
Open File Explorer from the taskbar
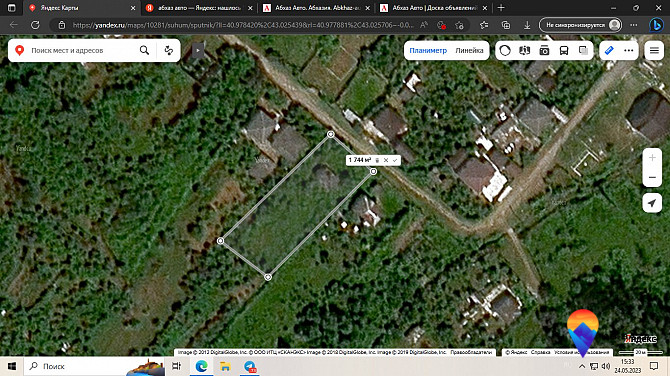click(x=225, y=366)
